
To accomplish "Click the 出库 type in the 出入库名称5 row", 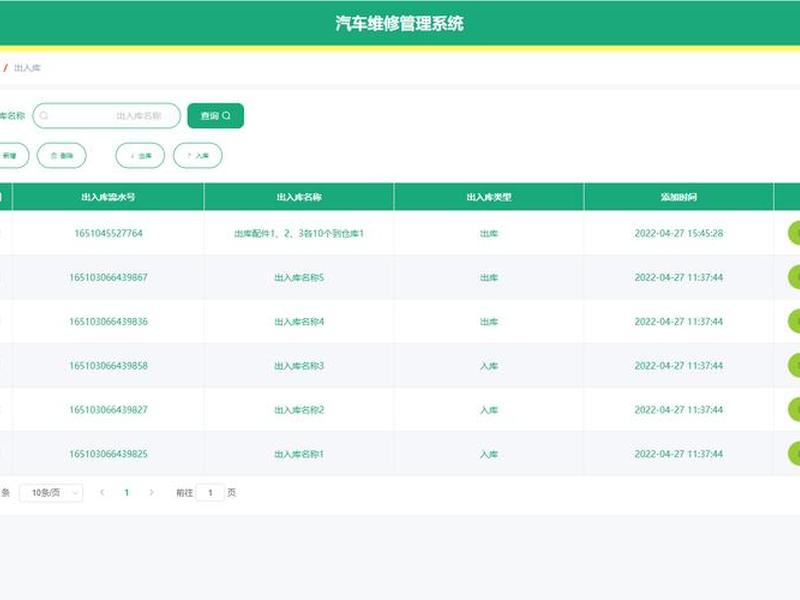I will pos(489,278).
